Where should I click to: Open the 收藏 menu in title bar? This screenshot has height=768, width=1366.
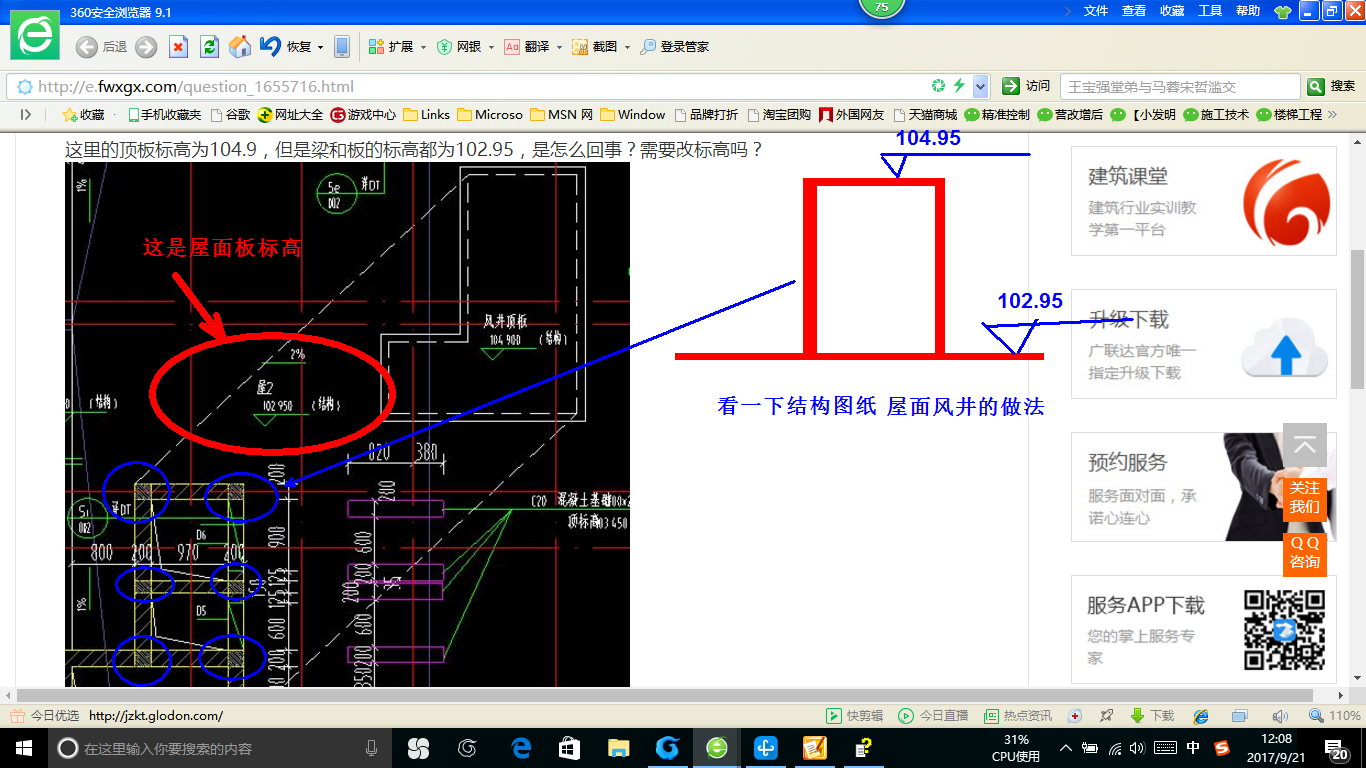(x=1172, y=11)
